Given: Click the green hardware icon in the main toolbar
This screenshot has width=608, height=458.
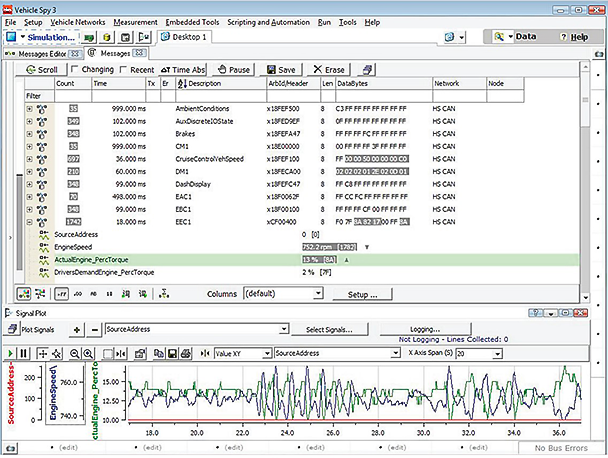Looking at the screenshot, I should pyautogui.click(x=90, y=38).
